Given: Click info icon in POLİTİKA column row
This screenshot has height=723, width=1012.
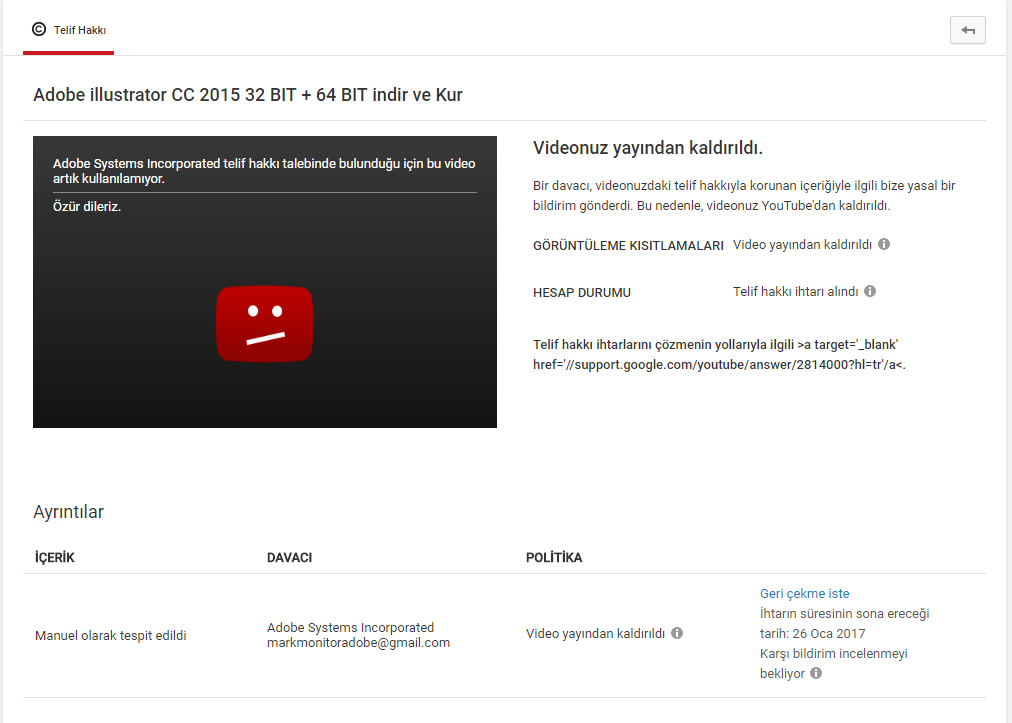Looking at the screenshot, I should click(677, 633).
